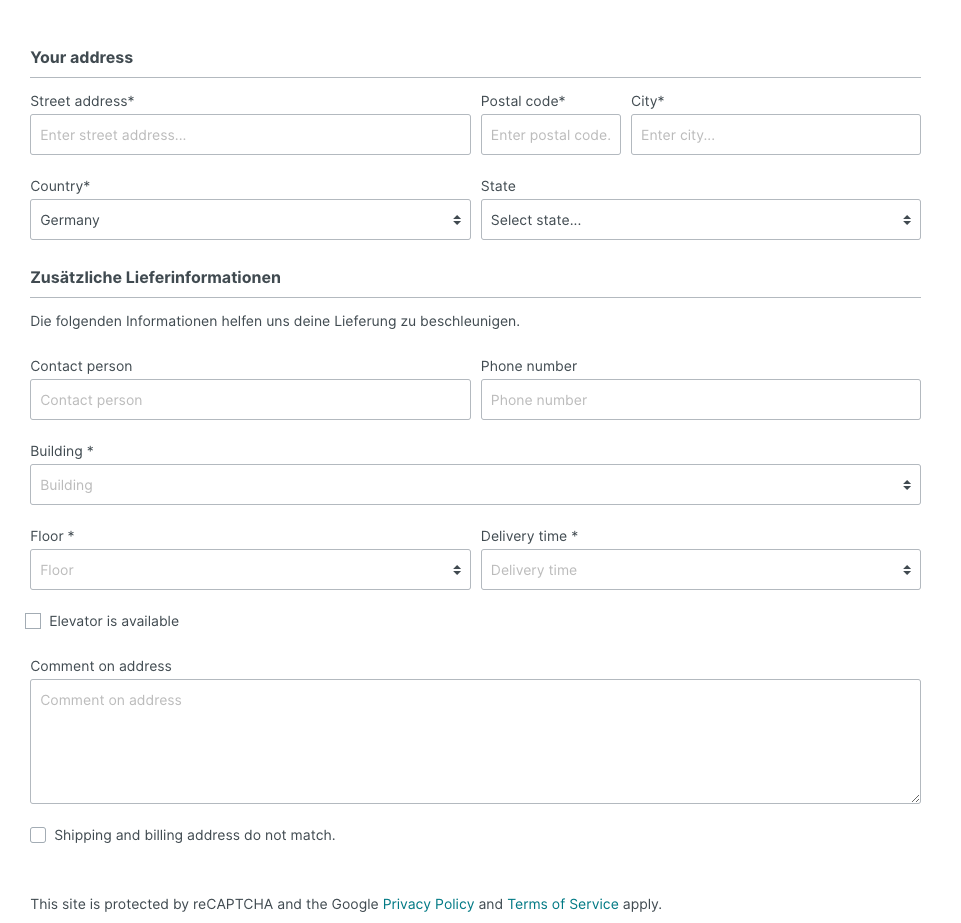
Task: Open the Building dropdown
Action: [x=475, y=485]
